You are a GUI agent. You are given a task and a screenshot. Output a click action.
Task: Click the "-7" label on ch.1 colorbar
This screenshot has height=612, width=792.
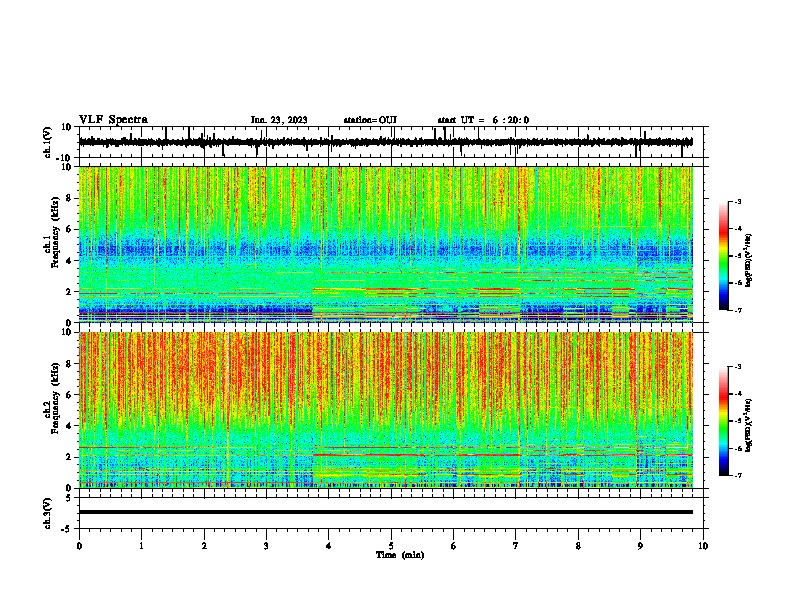[x=738, y=310]
